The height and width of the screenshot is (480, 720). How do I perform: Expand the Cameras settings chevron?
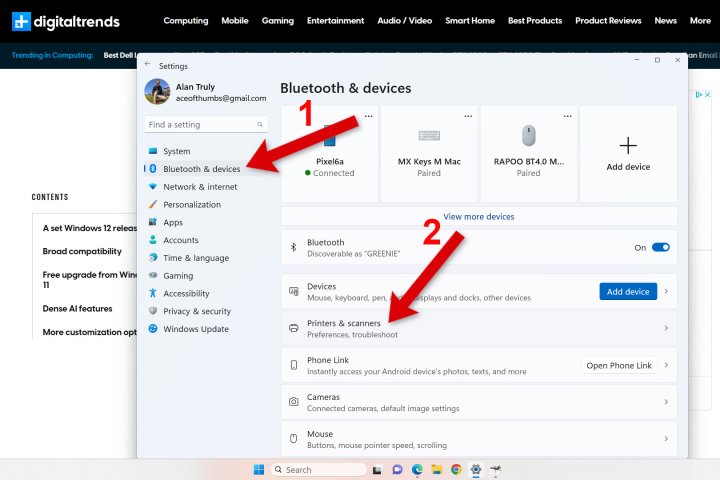[x=666, y=402]
